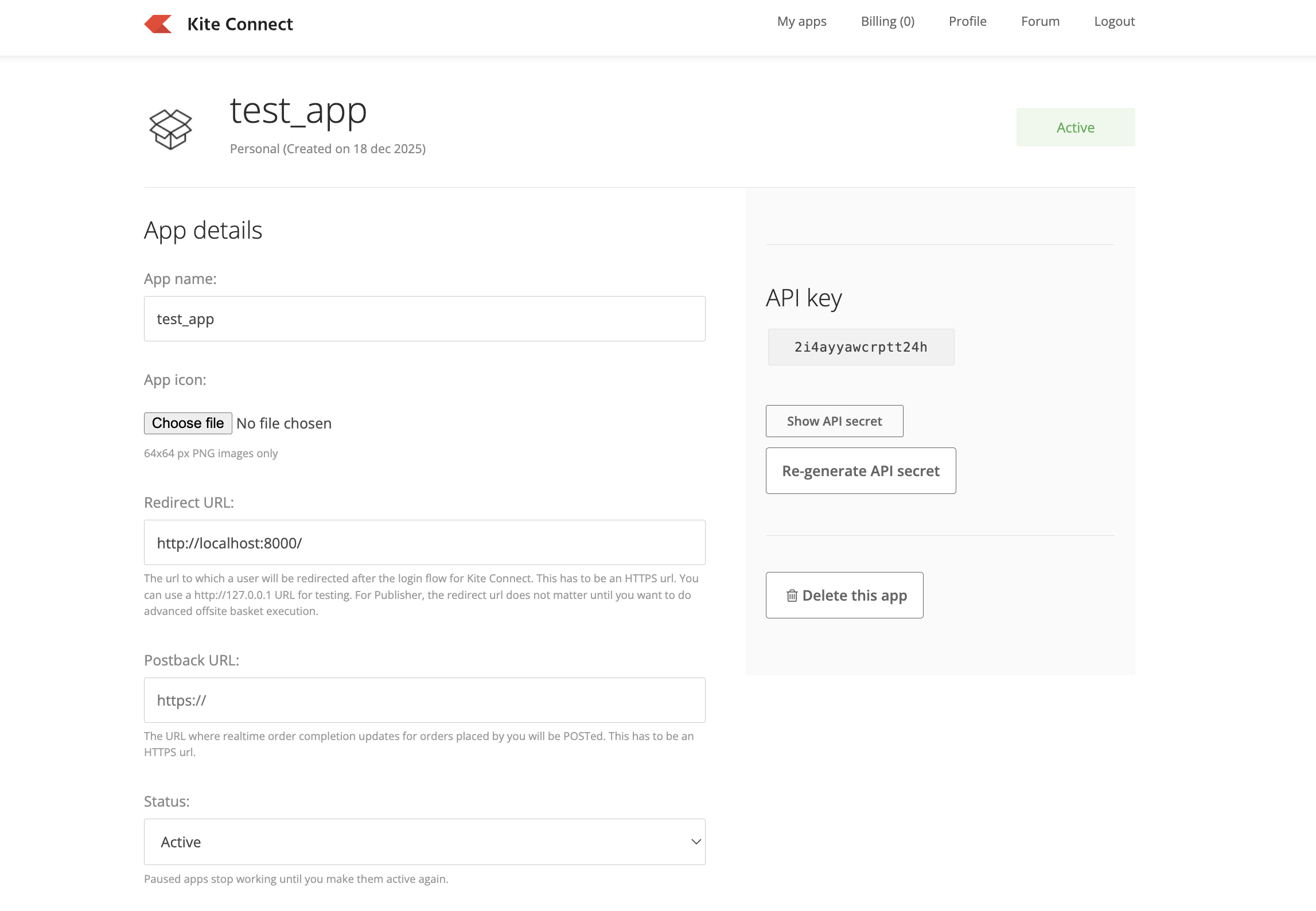Click the Kite Connect brand name
The image size is (1316, 911).
[x=240, y=24]
